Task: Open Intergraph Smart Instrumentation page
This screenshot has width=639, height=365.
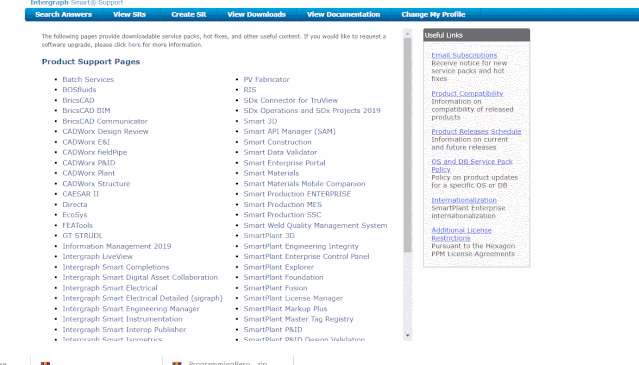Action: [122, 319]
